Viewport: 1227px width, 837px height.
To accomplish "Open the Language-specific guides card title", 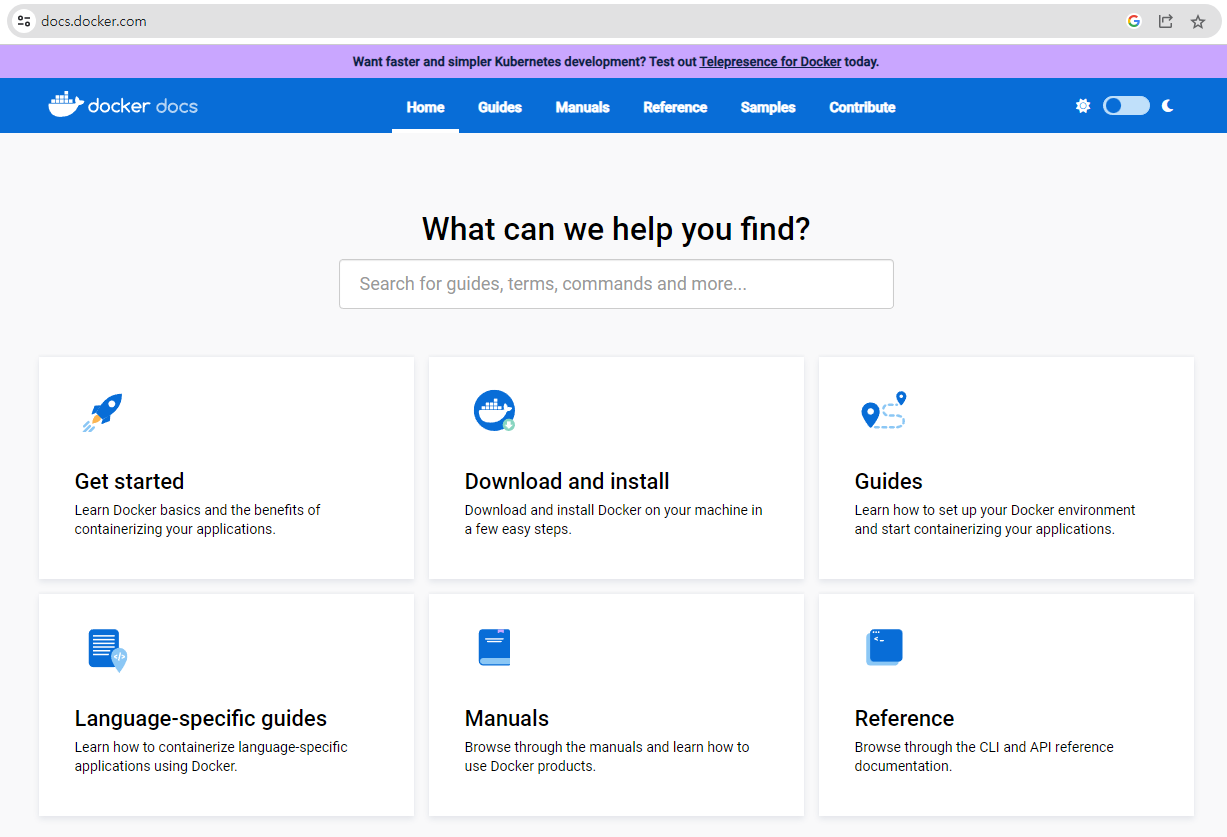I will pos(201,718).
